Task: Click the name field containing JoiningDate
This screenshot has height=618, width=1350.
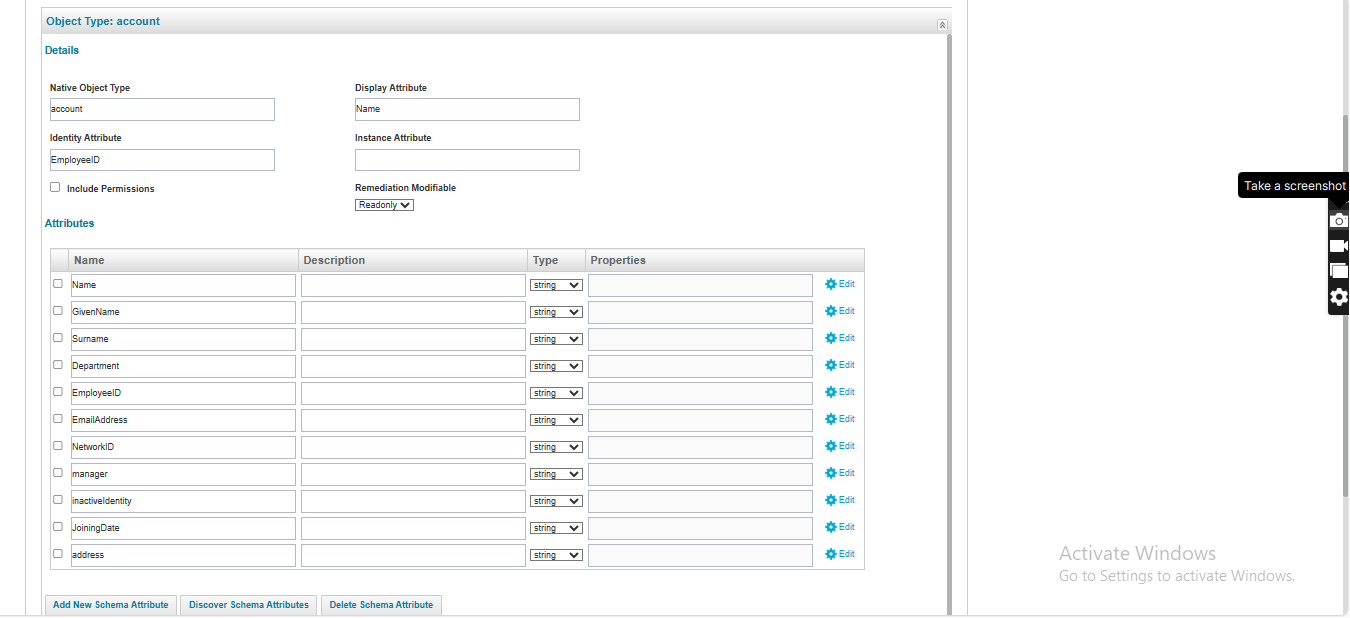Action: 183,528
